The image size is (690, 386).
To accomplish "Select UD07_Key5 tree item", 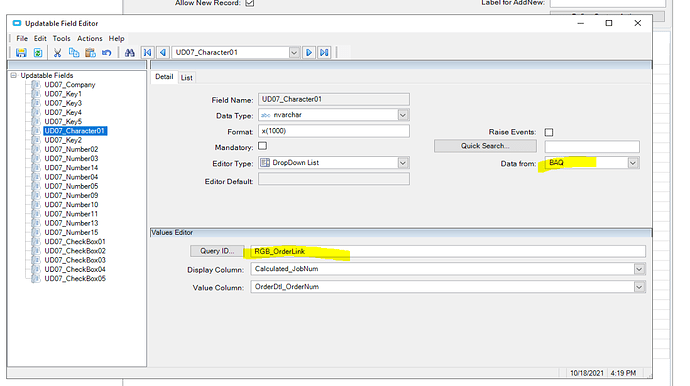I will tap(63, 121).
